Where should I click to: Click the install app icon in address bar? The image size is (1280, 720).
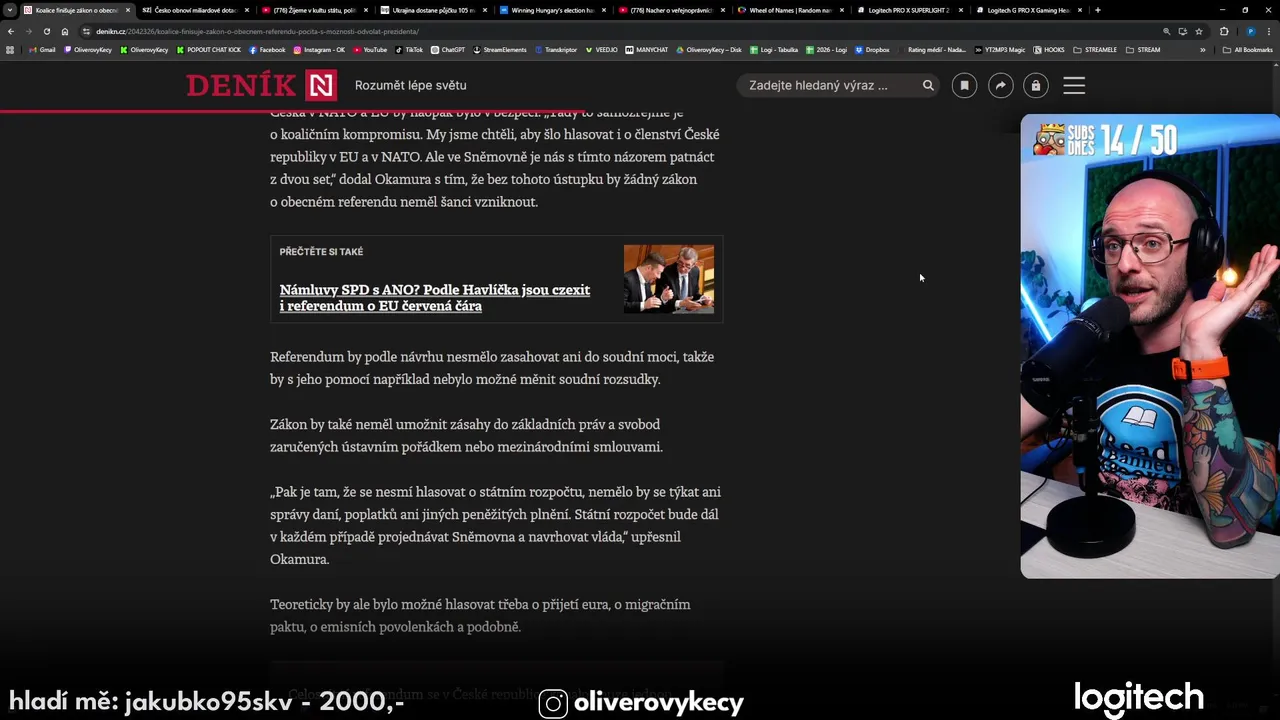[x=1183, y=31]
